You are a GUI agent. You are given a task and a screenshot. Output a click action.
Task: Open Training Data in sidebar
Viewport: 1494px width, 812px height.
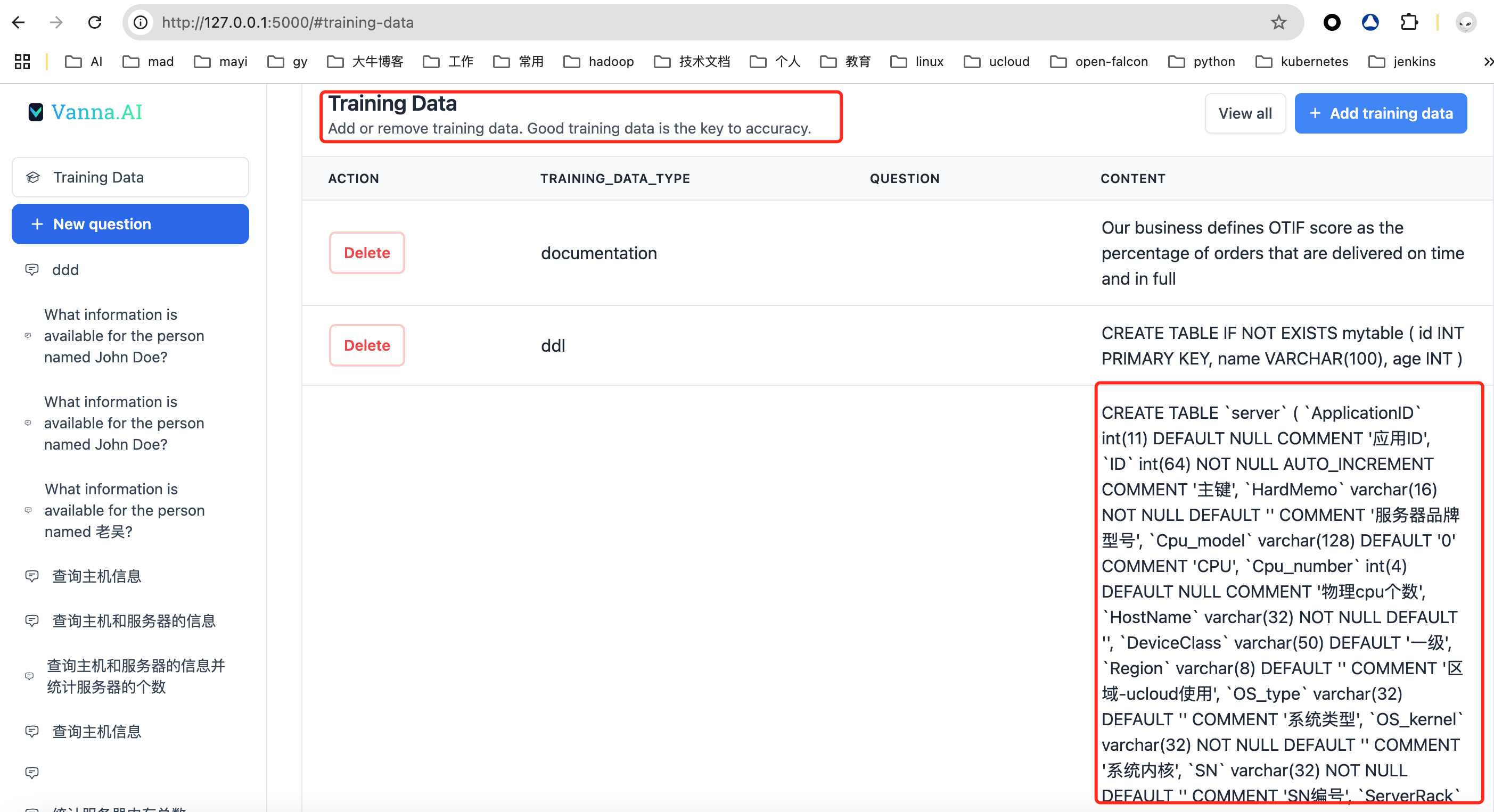(130, 177)
